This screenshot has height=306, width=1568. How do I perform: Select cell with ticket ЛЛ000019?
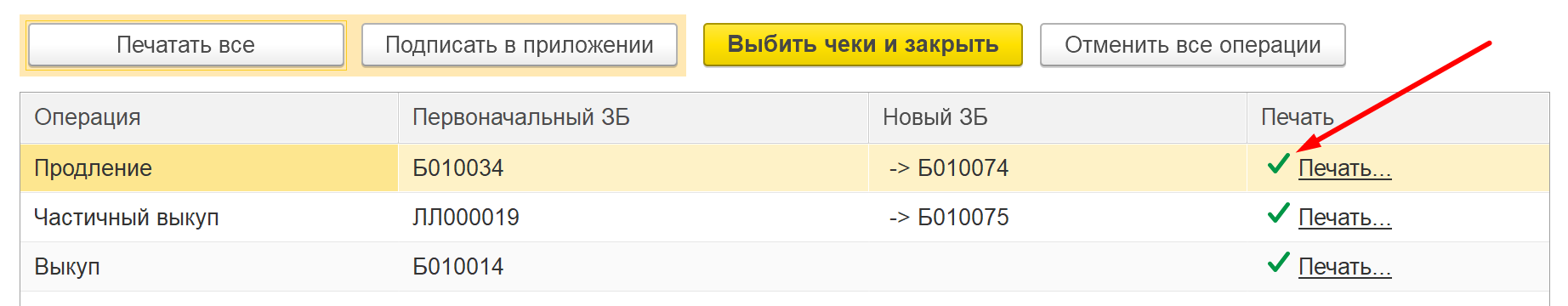[633, 218]
